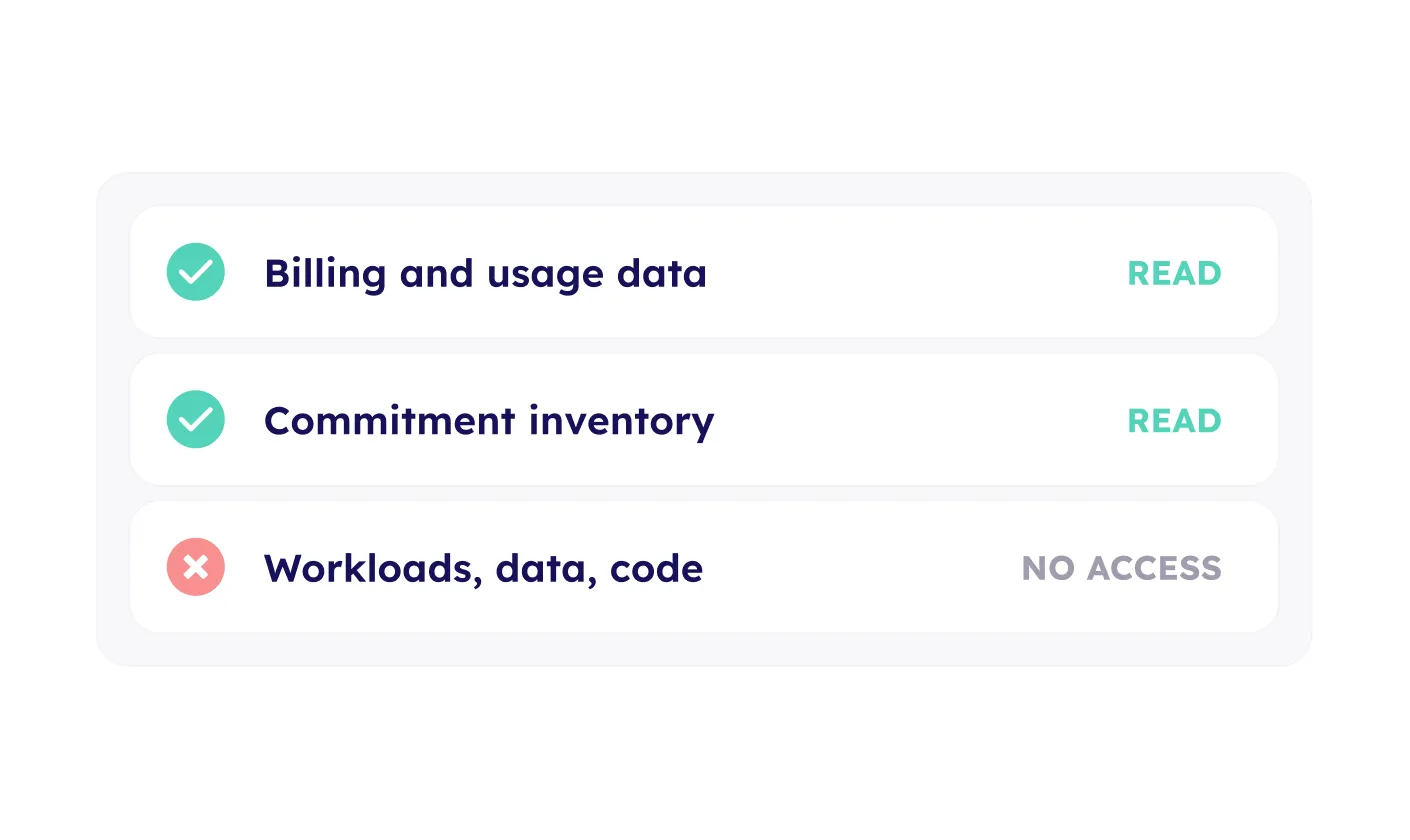Open the Billing and usage data label

click(x=485, y=274)
